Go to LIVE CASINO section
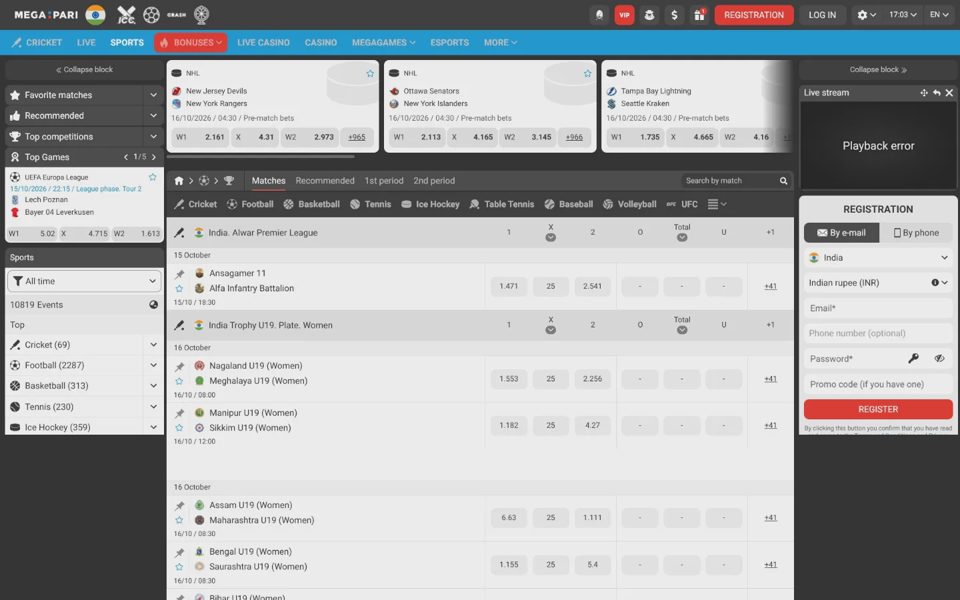The height and width of the screenshot is (600, 960). 263,43
